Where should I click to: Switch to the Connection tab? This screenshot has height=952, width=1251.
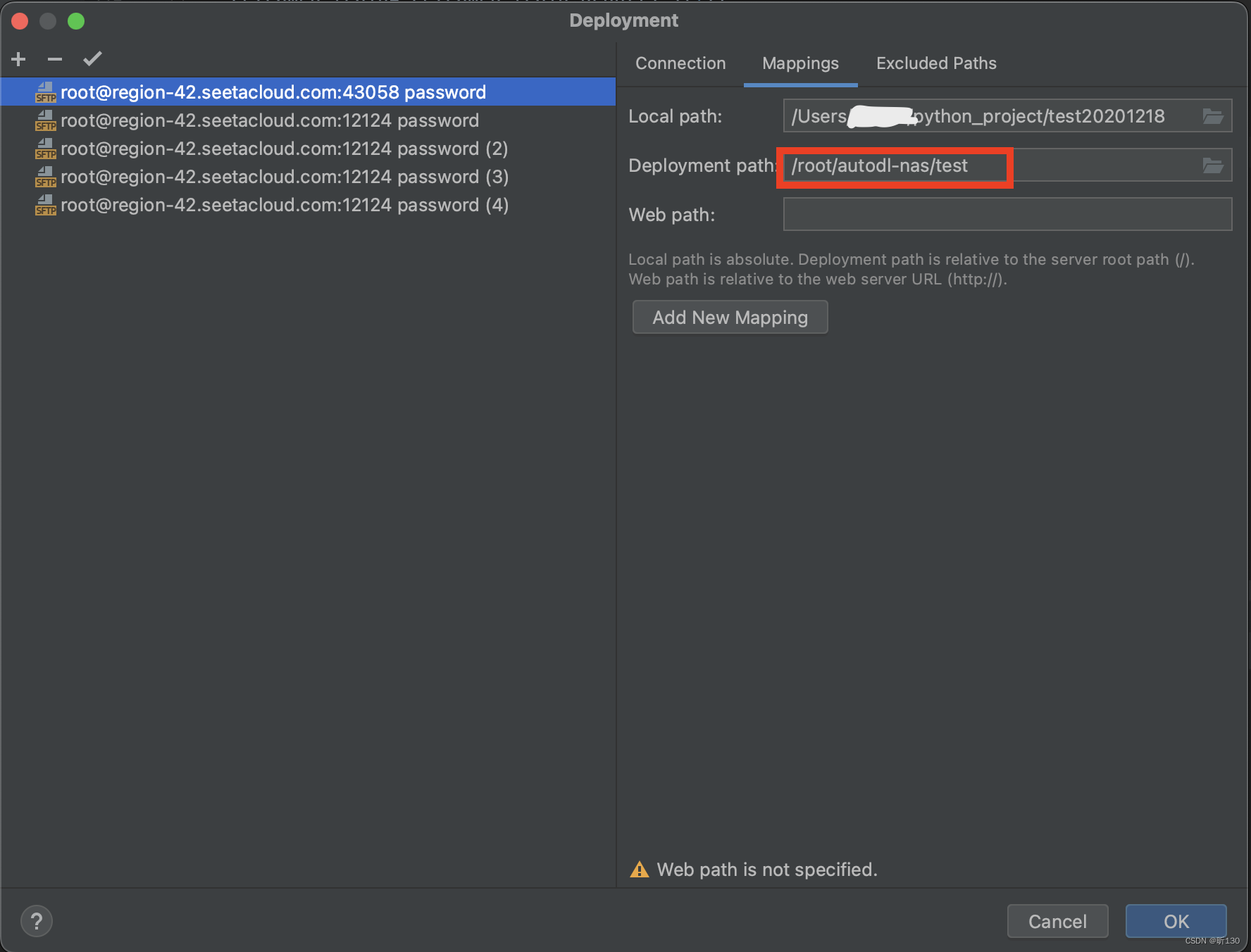[680, 63]
